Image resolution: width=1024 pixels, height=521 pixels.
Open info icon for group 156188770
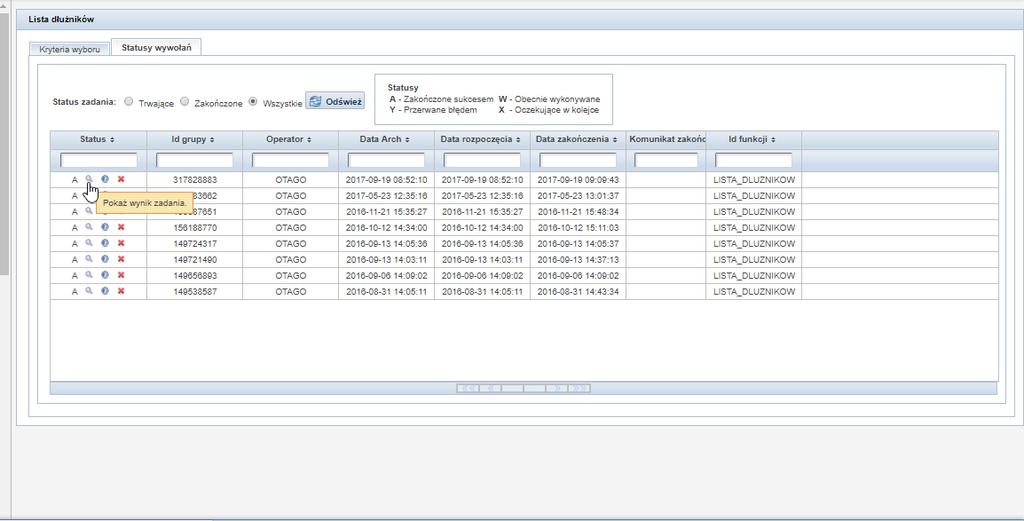tap(104, 227)
